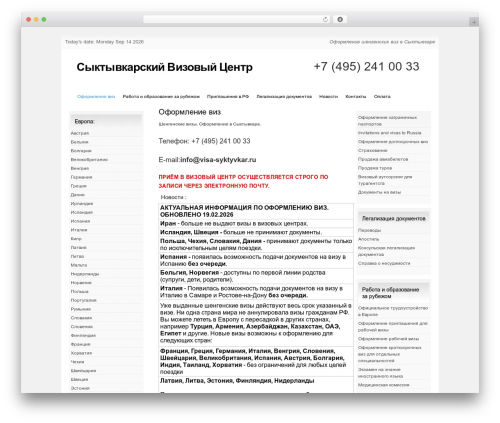Select Польша in the Europe list
Image resolution: width=500 pixels, height=423 pixels.
coord(79,292)
